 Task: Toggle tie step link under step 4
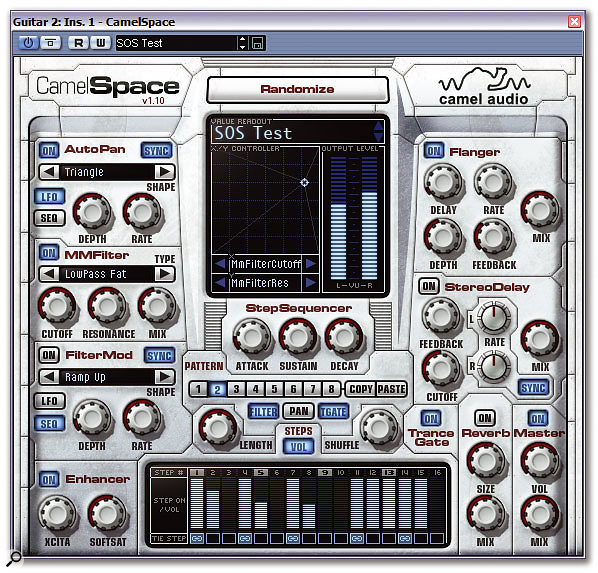[x=245, y=538]
